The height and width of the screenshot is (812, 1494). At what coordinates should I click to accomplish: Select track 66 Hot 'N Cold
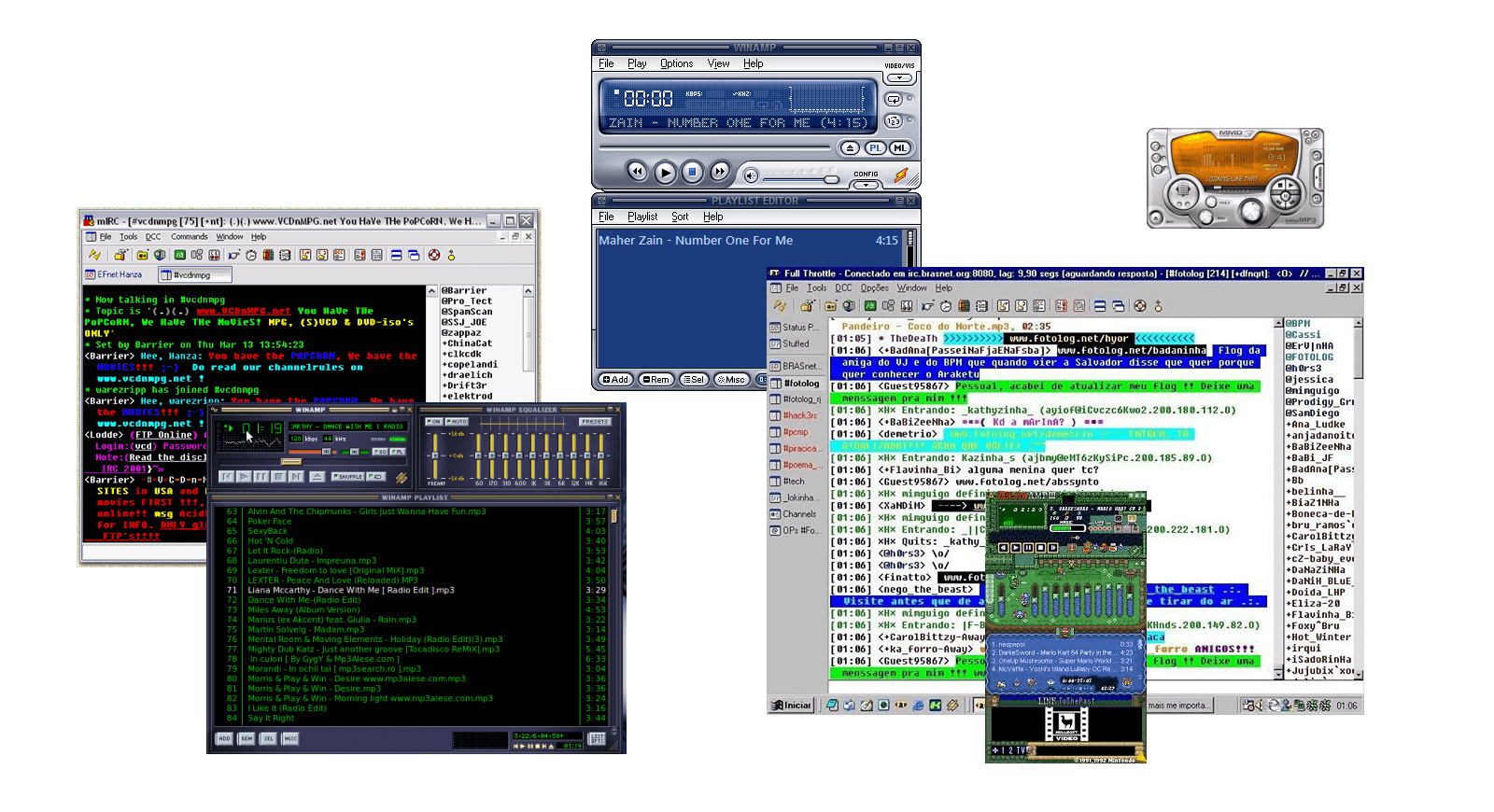click(415, 540)
